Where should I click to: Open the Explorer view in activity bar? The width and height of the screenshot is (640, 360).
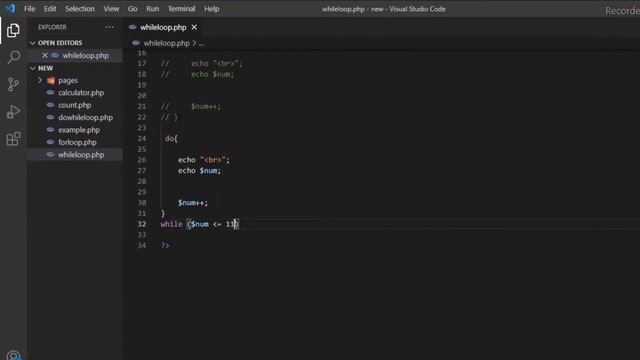[x=13, y=30]
